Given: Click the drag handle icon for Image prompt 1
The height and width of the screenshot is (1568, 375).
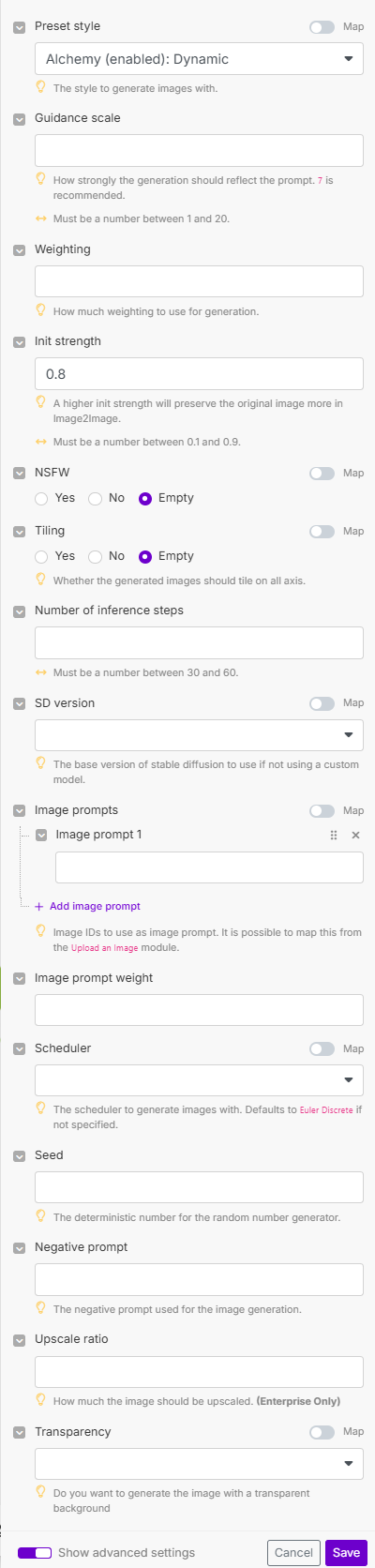Looking at the screenshot, I should 334,835.
